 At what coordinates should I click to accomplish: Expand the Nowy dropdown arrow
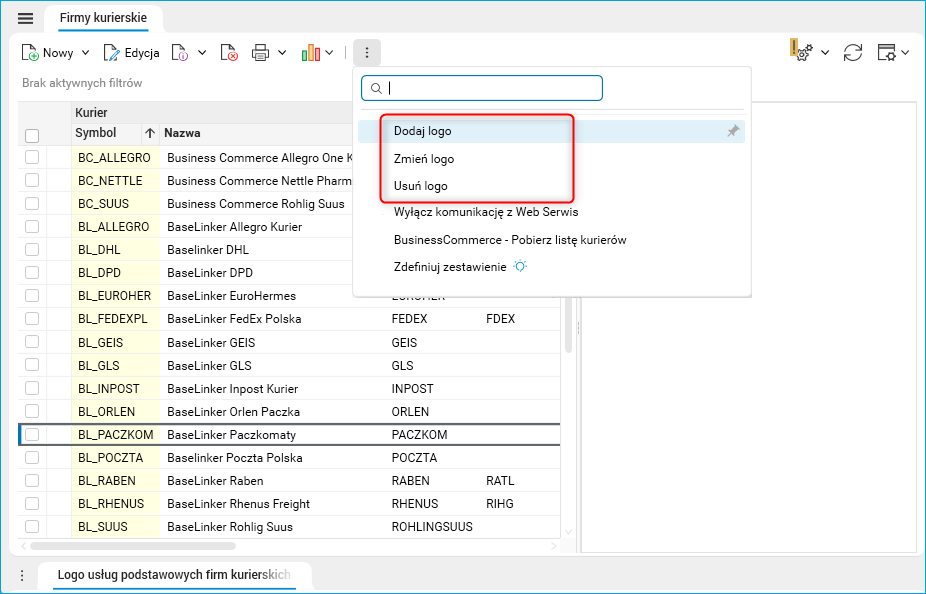coord(86,53)
